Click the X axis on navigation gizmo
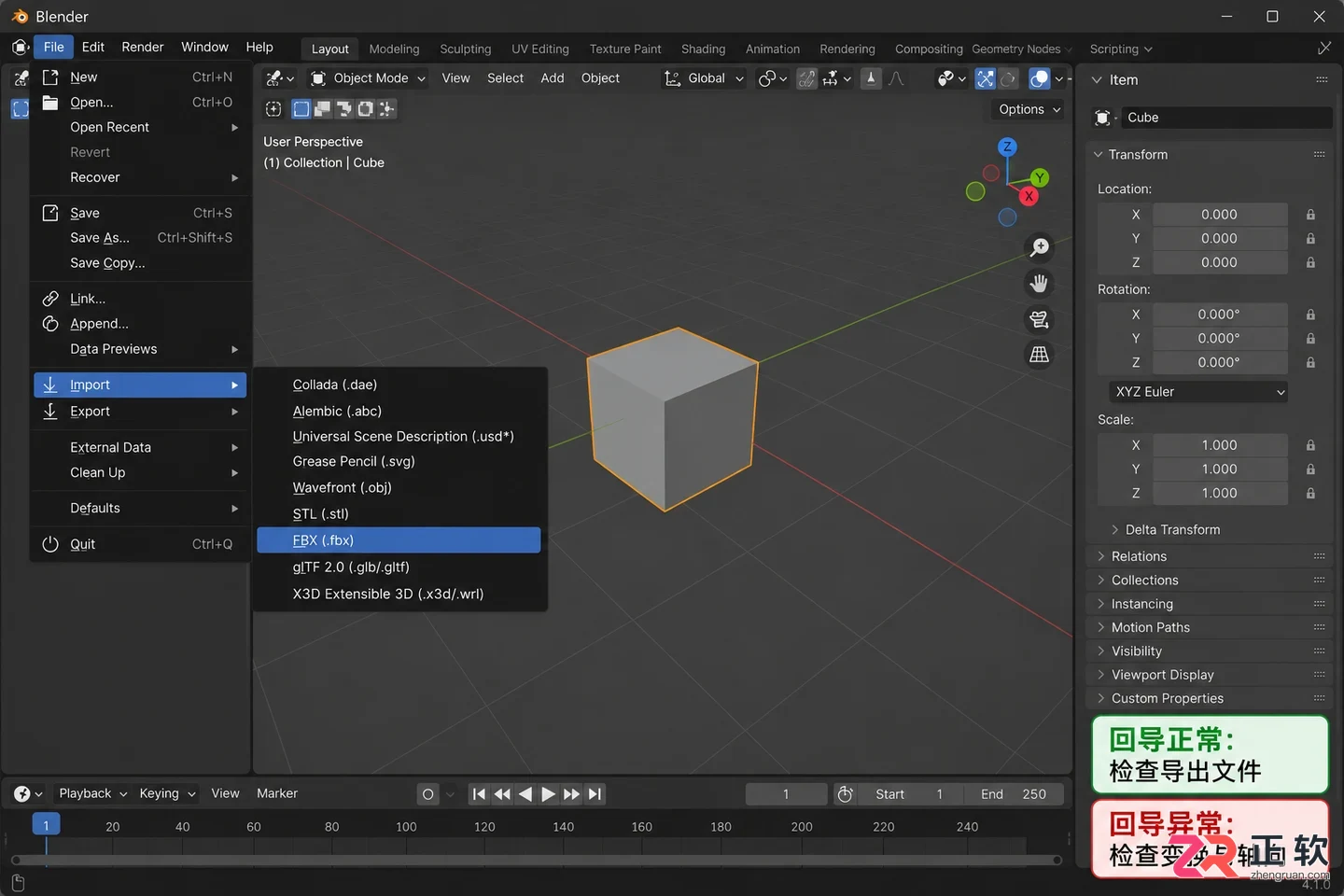The height and width of the screenshot is (896, 1344). tap(1029, 196)
